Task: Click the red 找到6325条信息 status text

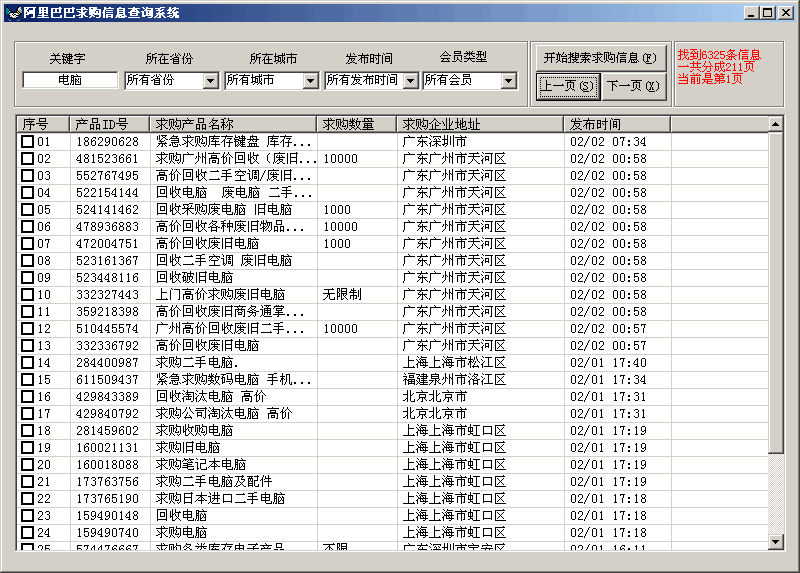Action: tap(719, 55)
